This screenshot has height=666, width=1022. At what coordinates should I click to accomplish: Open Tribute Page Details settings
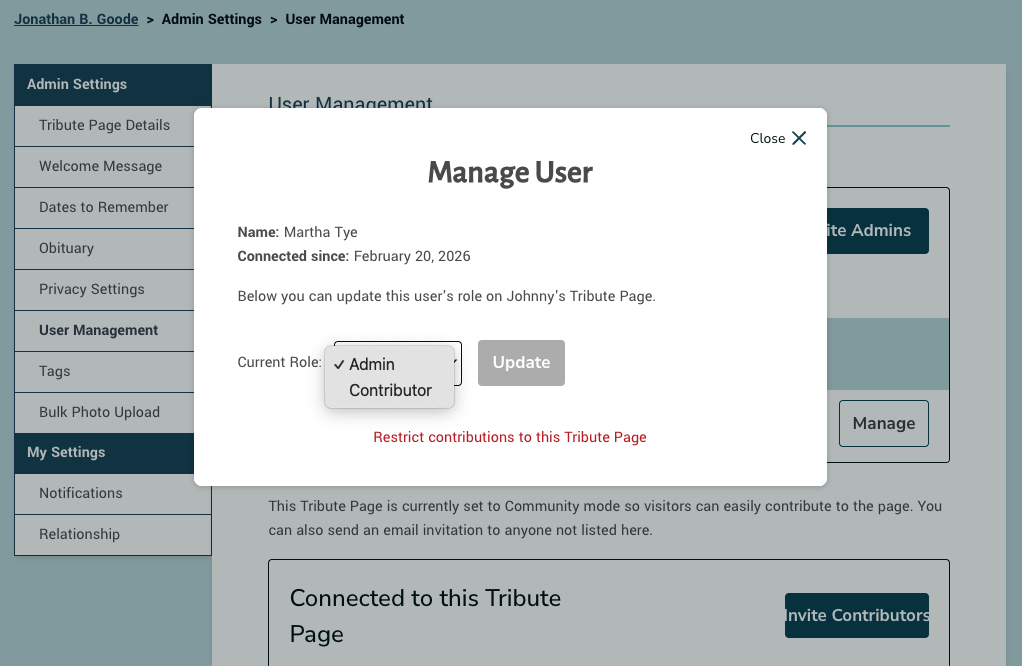104,126
